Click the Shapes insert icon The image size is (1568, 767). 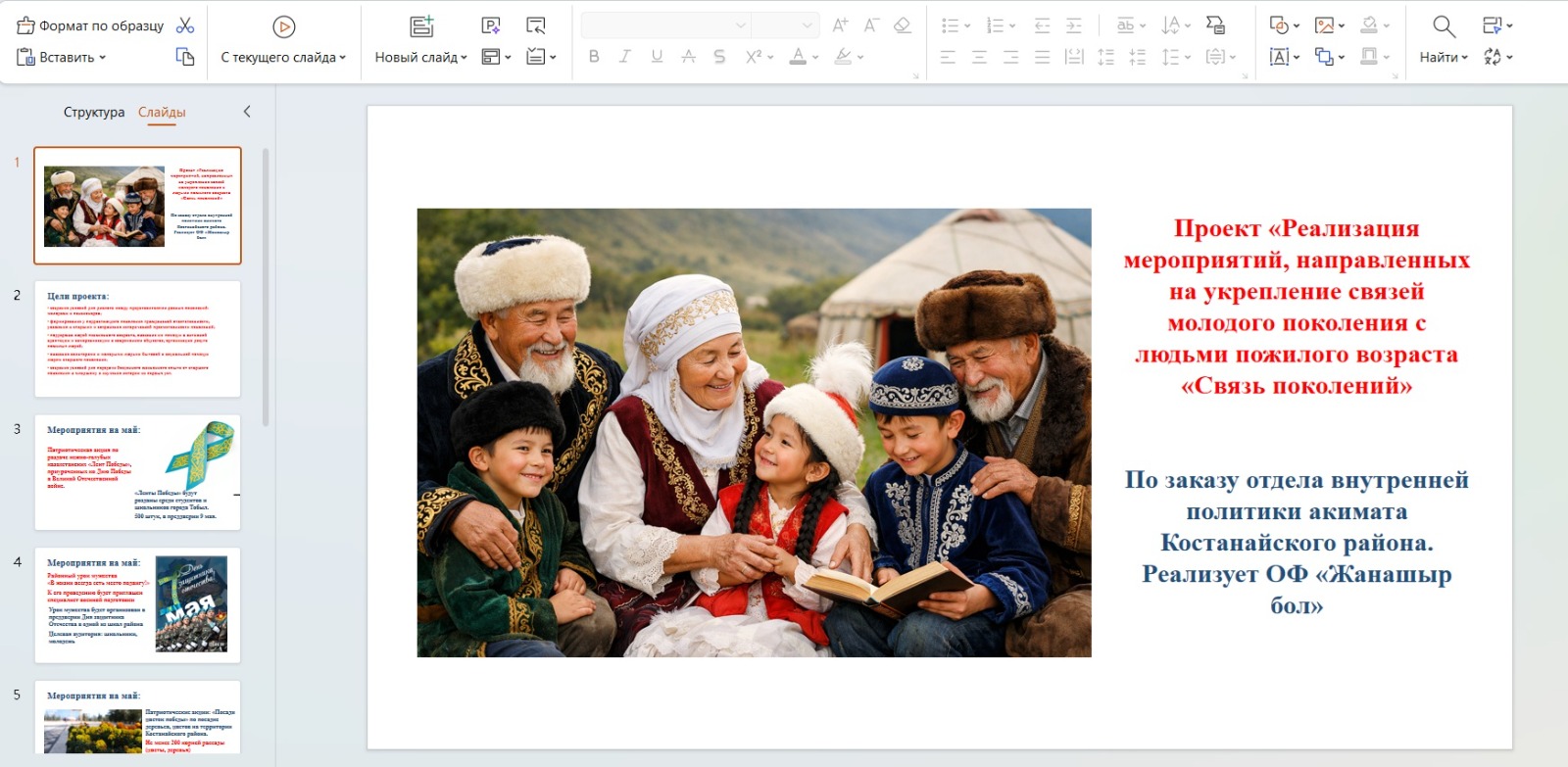(x=1279, y=25)
